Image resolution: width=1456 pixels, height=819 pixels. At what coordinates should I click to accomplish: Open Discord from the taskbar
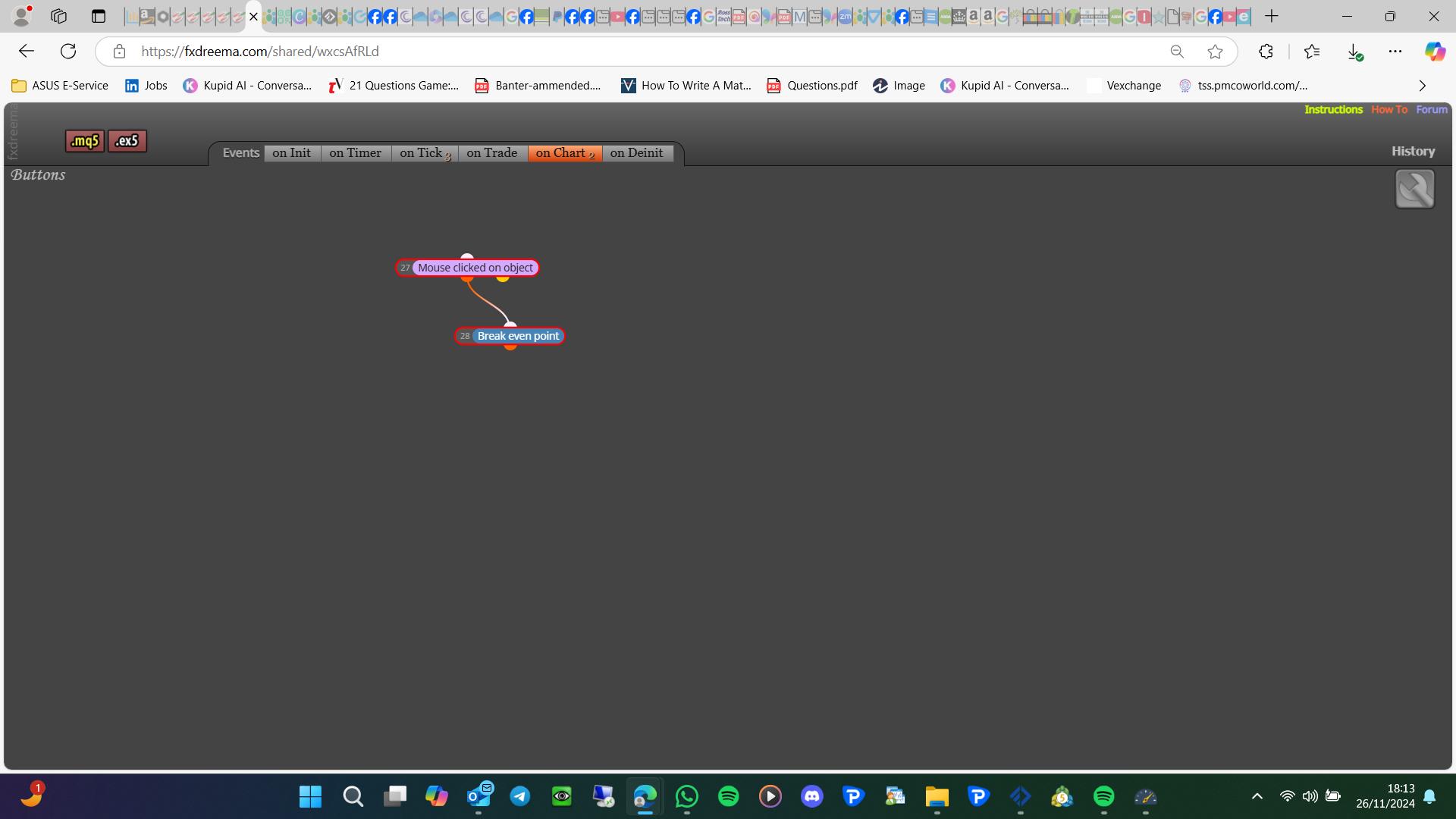click(812, 796)
